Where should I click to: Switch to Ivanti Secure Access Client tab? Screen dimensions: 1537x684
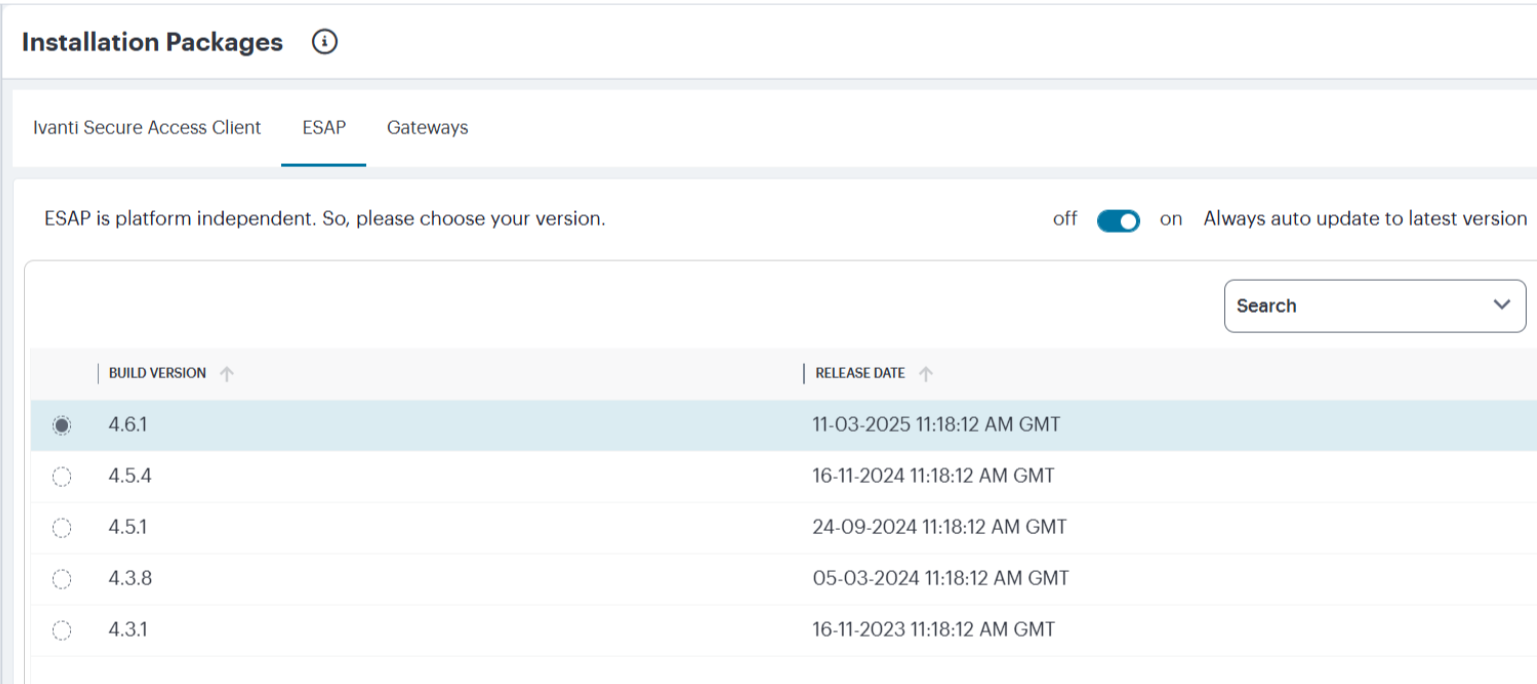pos(147,128)
